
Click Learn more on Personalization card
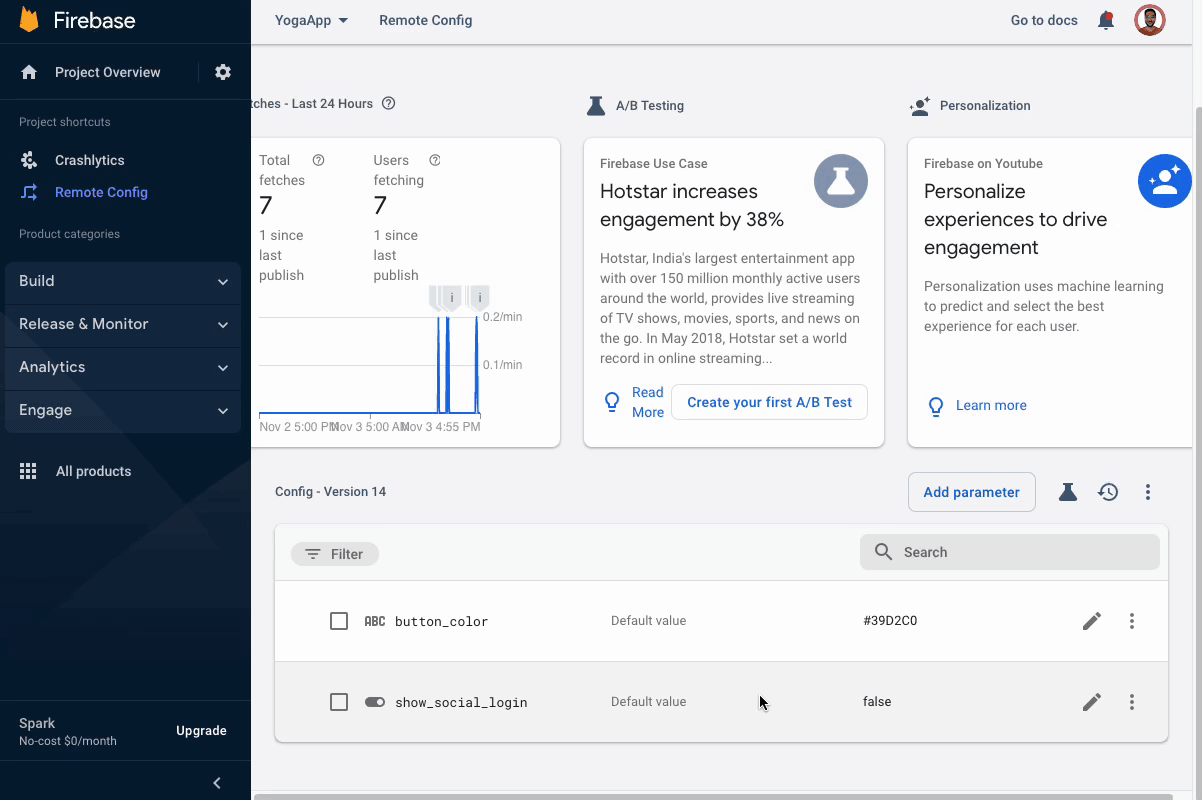point(991,405)
